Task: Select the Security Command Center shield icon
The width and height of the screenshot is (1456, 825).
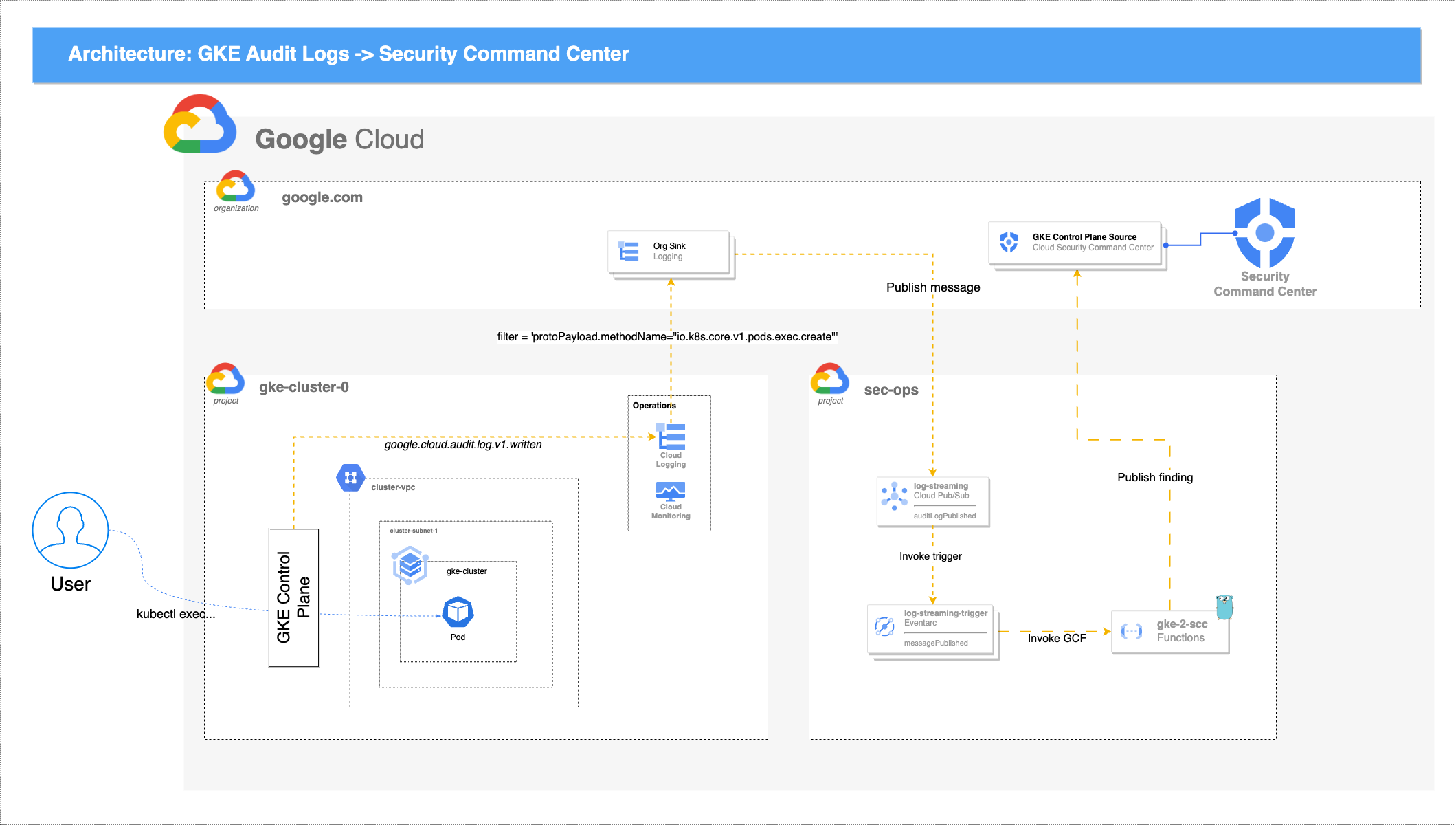Action: 1264,233
